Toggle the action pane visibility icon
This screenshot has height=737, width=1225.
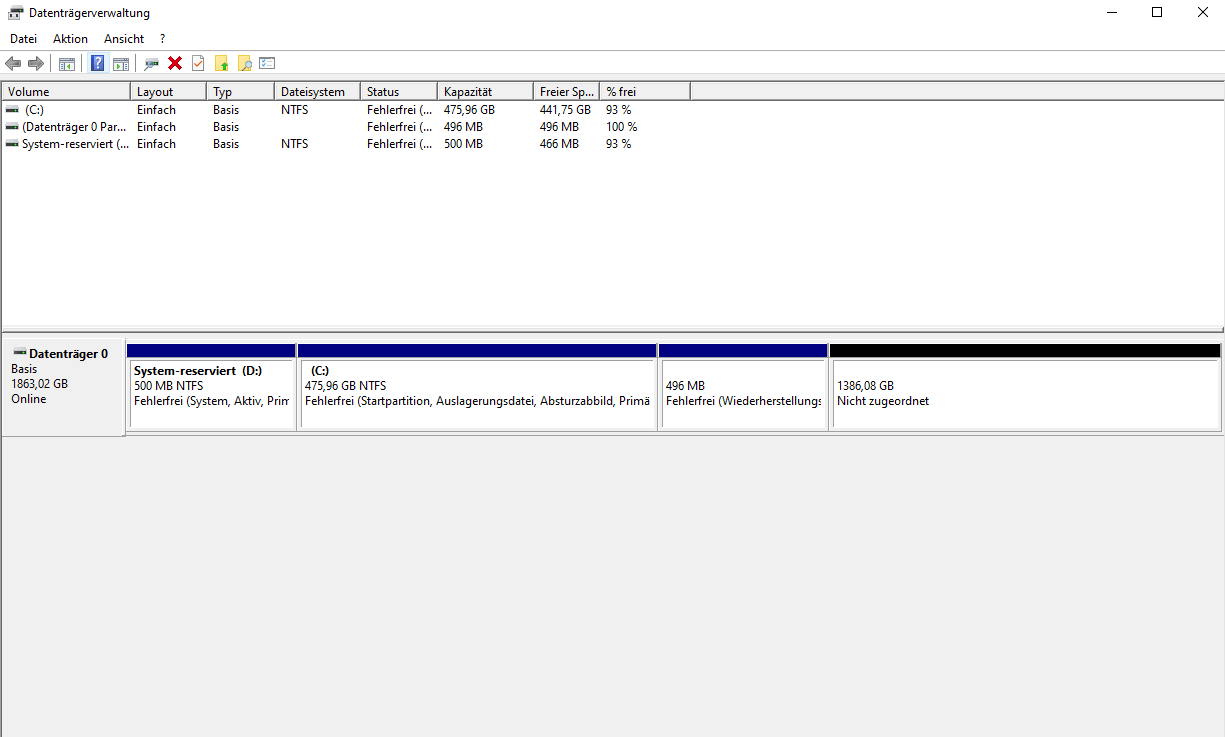(x=120, y=63)
